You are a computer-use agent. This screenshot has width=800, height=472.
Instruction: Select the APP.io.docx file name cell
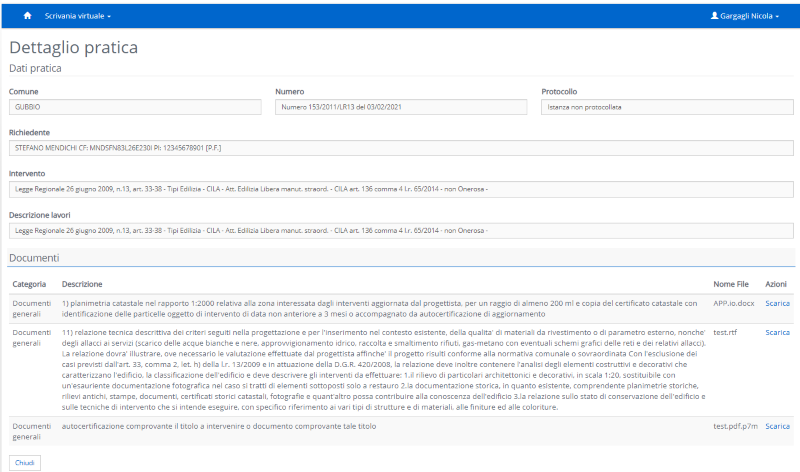pyautogui.click(x=733, y=303)
